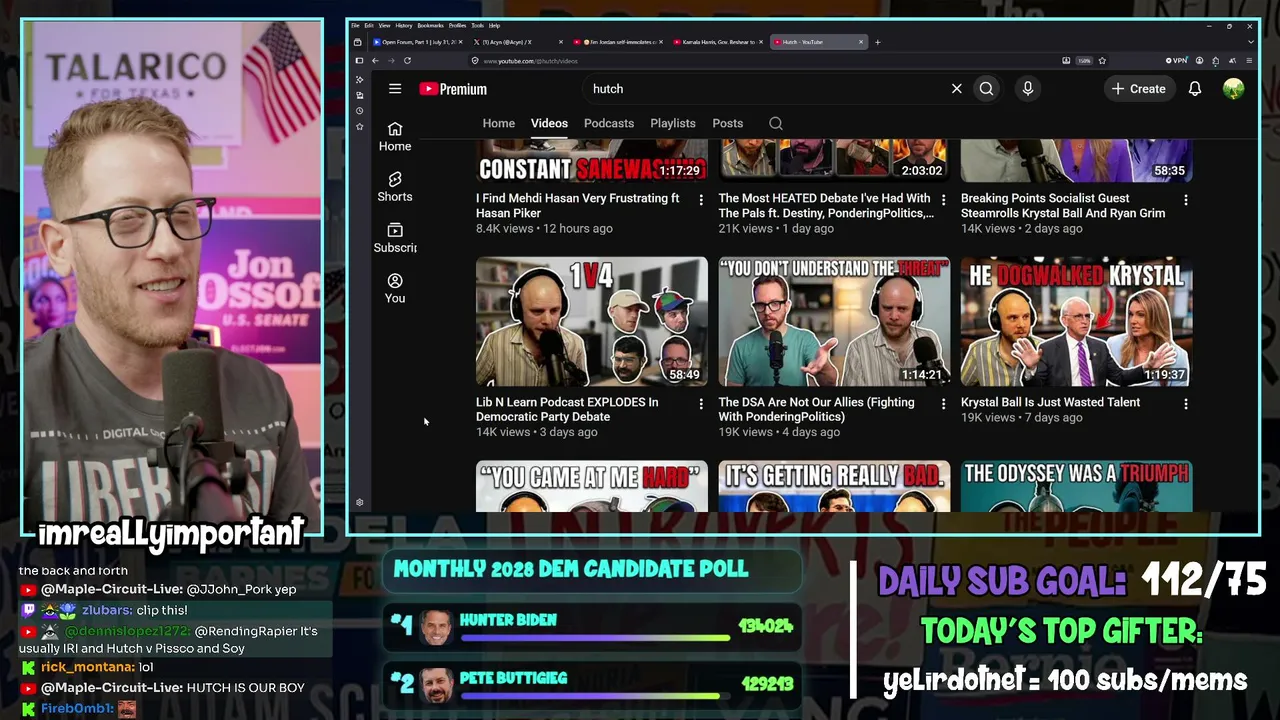The height and width of the screenshot is (720, 1280).
Task: Search within the channel using magnifier icon
Action: 775,123
